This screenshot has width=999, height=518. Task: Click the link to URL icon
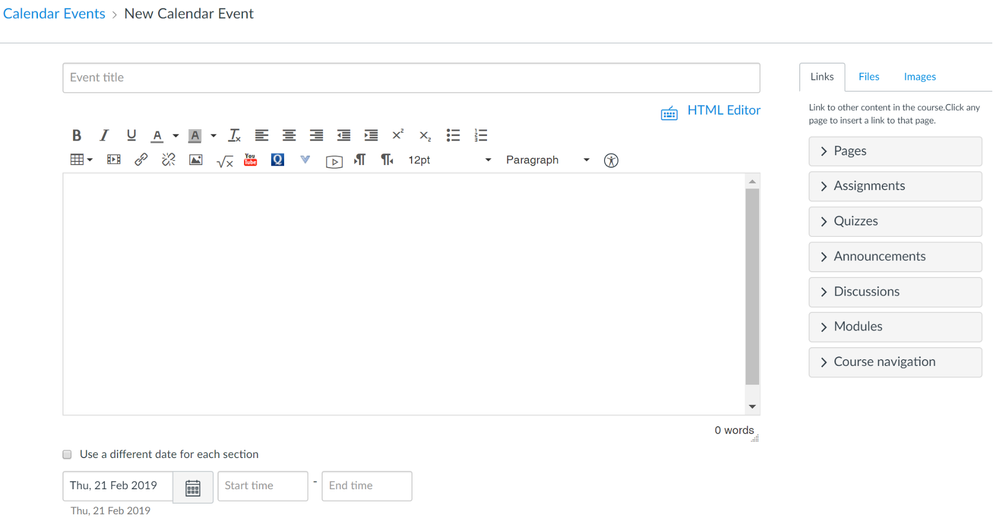pos(141,160)
